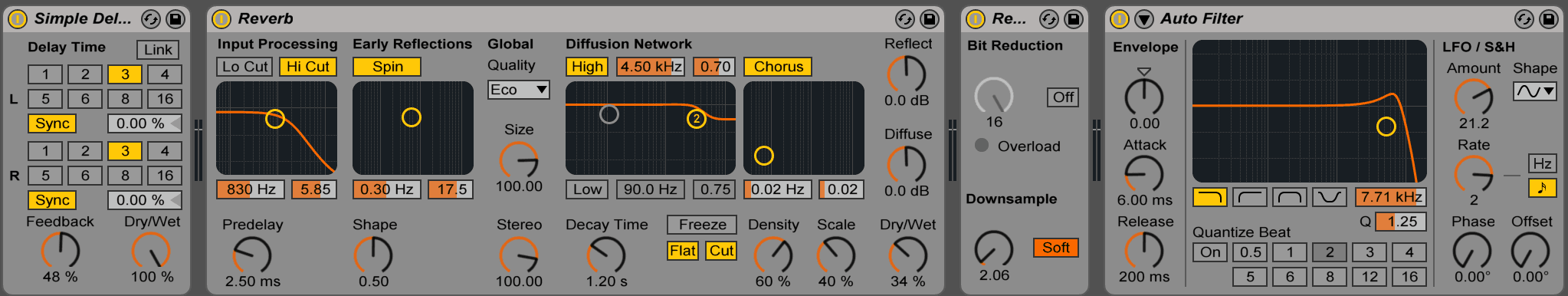Viewport: 1568px width, 296px height.
Task: Click Envelope amount triangle marker above knob
Action: 1144,71
